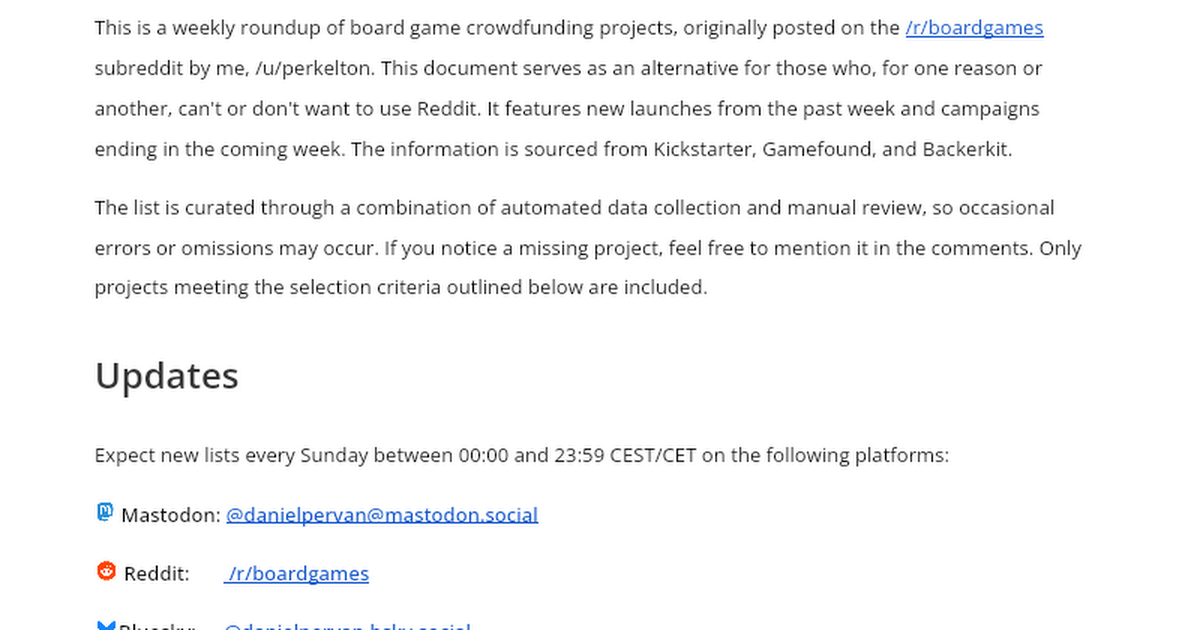1200x630 pixels.
Task: Click the 'Reddit:' label text
Action: pyautogui.click(x=156, y=574)
